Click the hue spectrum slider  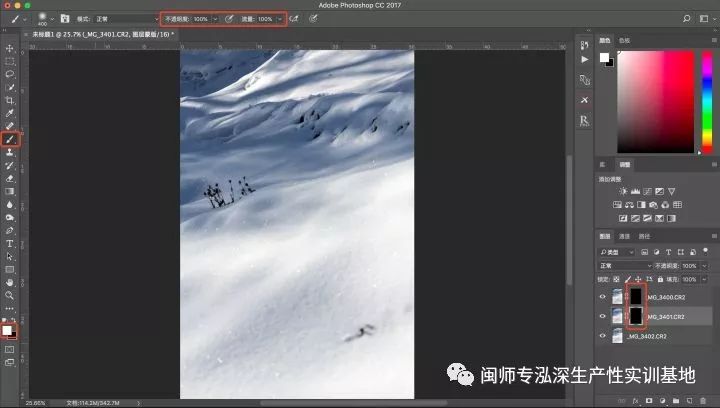pos(707,102)
